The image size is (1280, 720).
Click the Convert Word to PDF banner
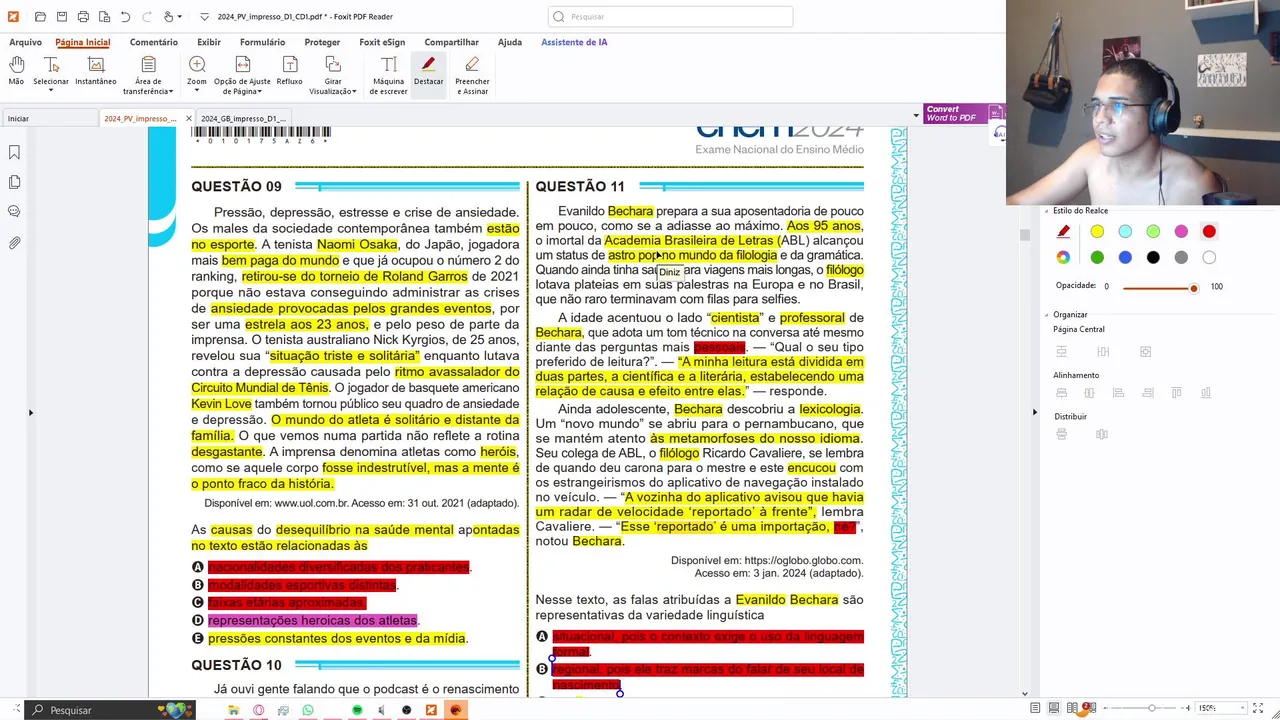[962, 113]
